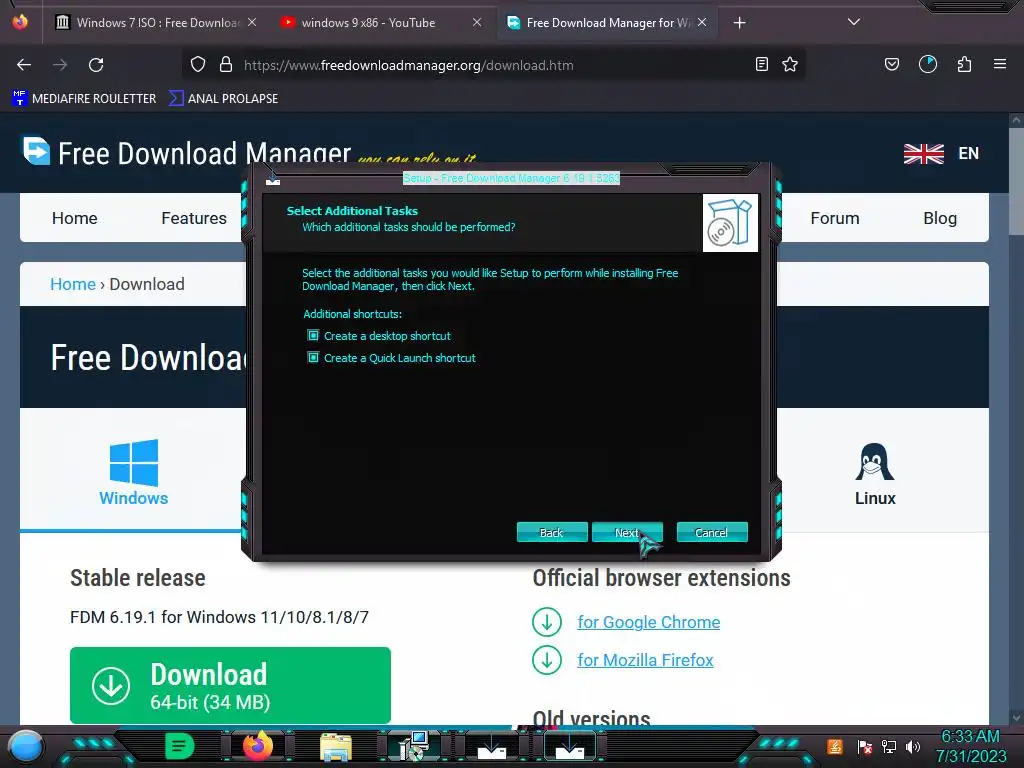
Task: Open the Home navigation item
Action: coord(74,218)
